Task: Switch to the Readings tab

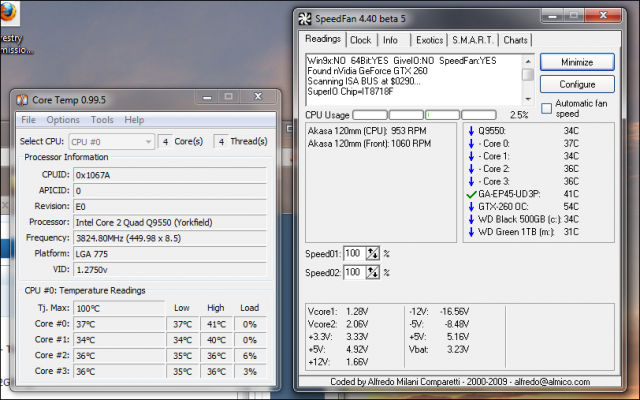Action: click(x=322, y=39)
